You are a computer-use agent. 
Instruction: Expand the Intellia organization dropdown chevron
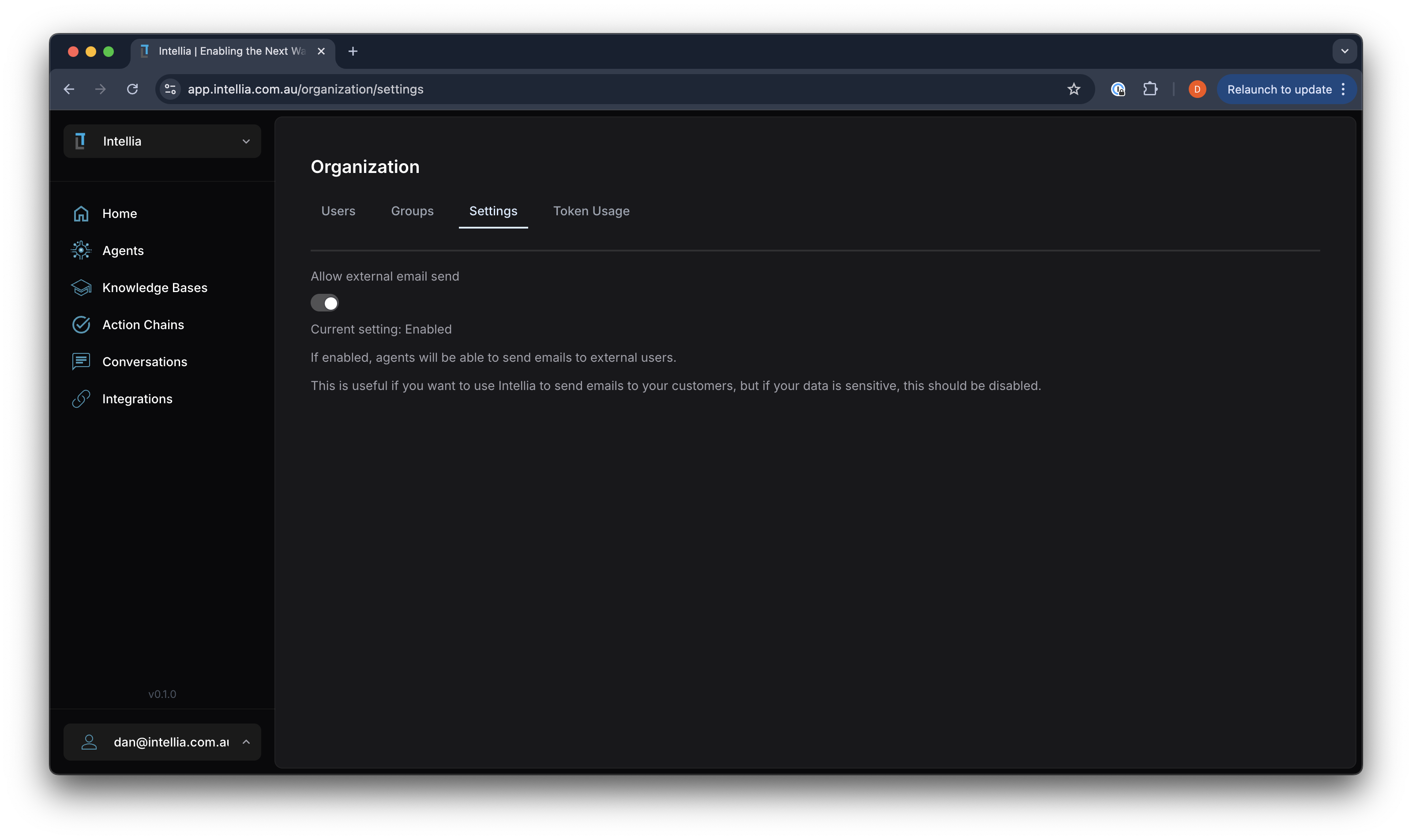pyautogui.click(x=246, y=141)
